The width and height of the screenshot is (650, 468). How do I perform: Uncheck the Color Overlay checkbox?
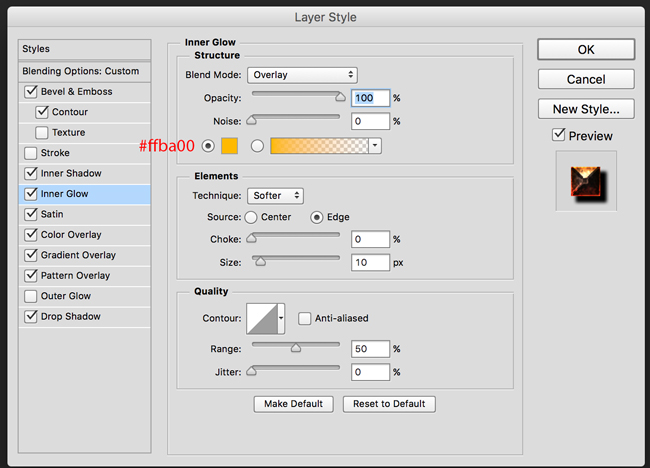click(31, 235)
